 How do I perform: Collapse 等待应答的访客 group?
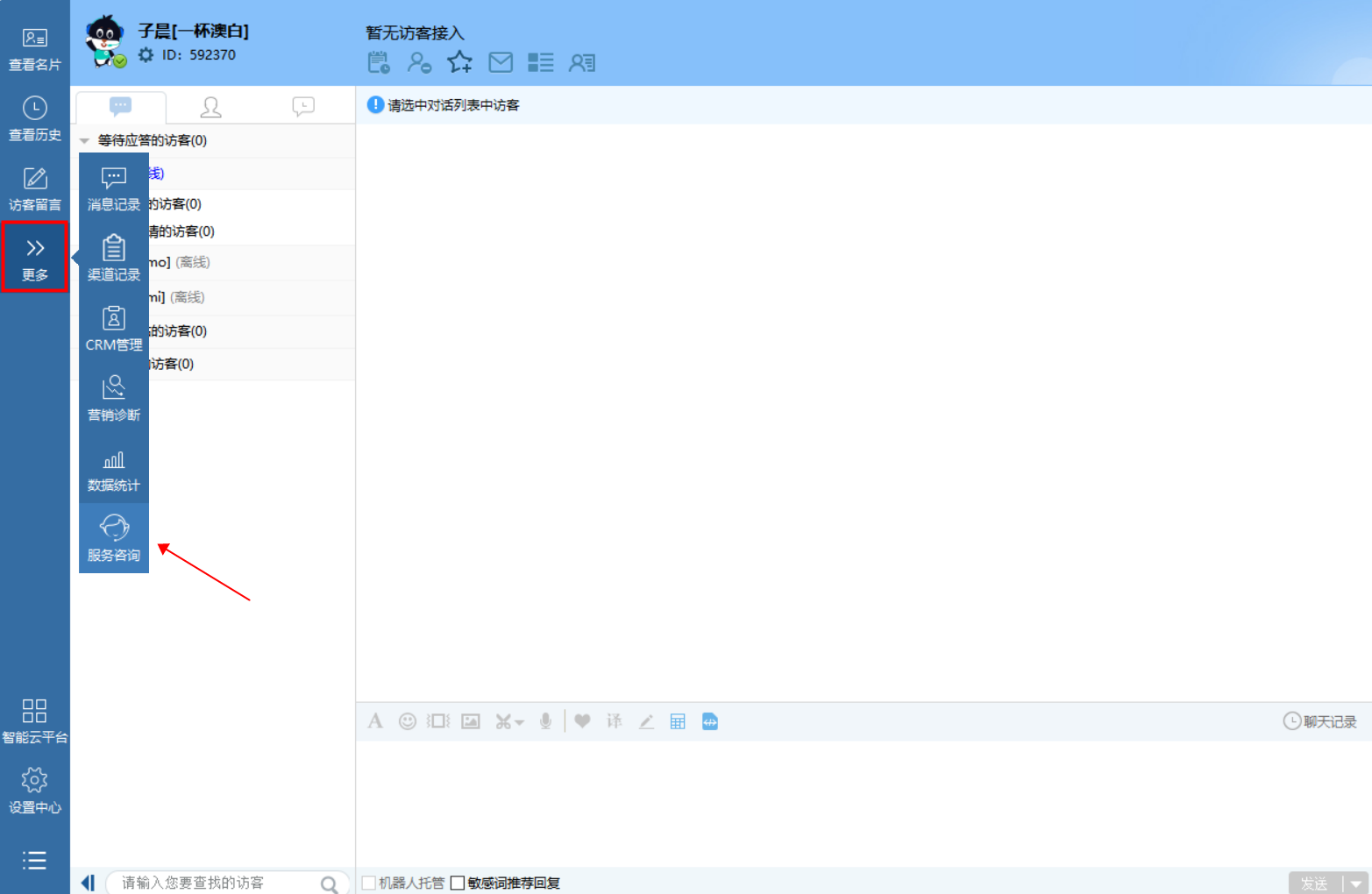click(85, 141)
